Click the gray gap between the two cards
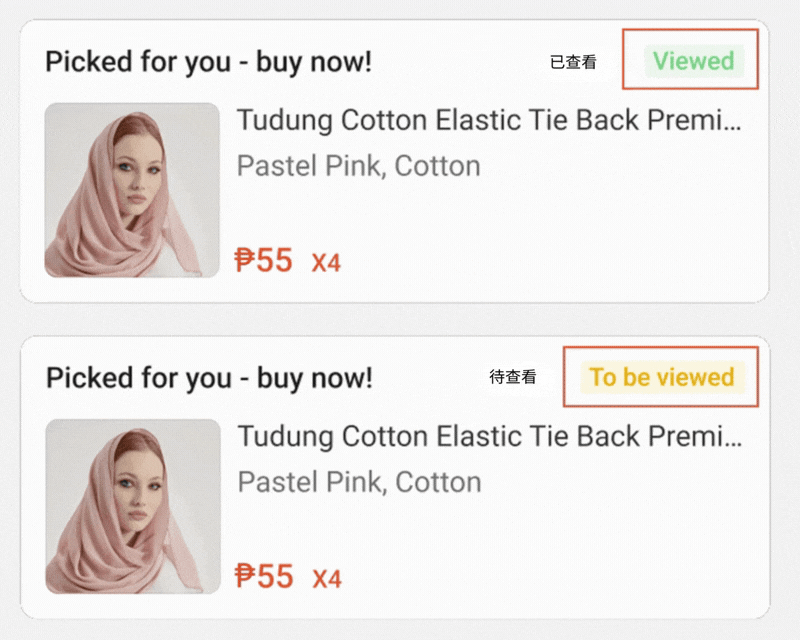 pyautogui.click(x=400, y=319)
